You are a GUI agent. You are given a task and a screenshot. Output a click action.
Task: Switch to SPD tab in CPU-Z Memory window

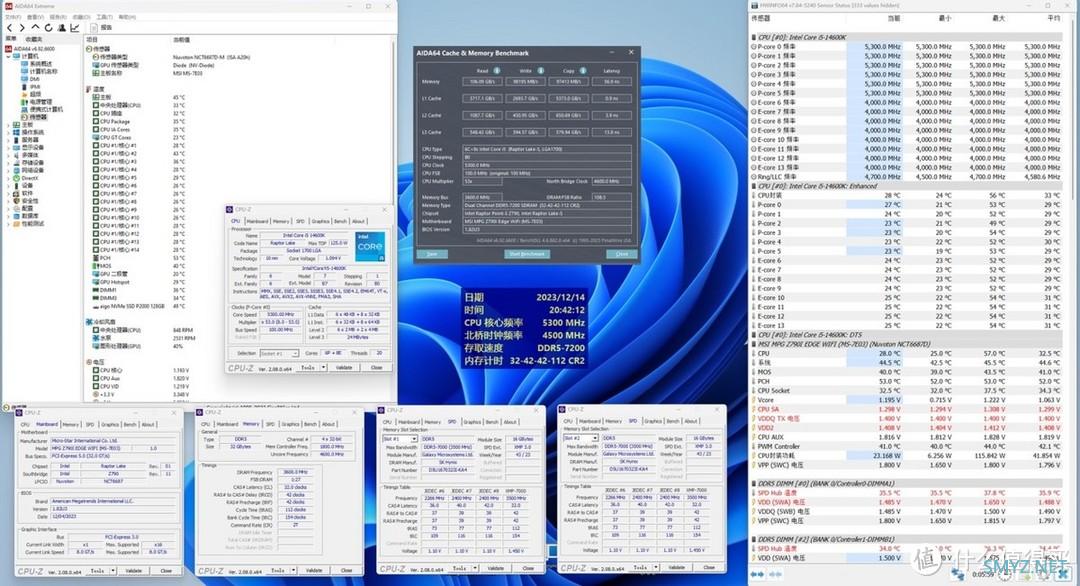point(270,424)
